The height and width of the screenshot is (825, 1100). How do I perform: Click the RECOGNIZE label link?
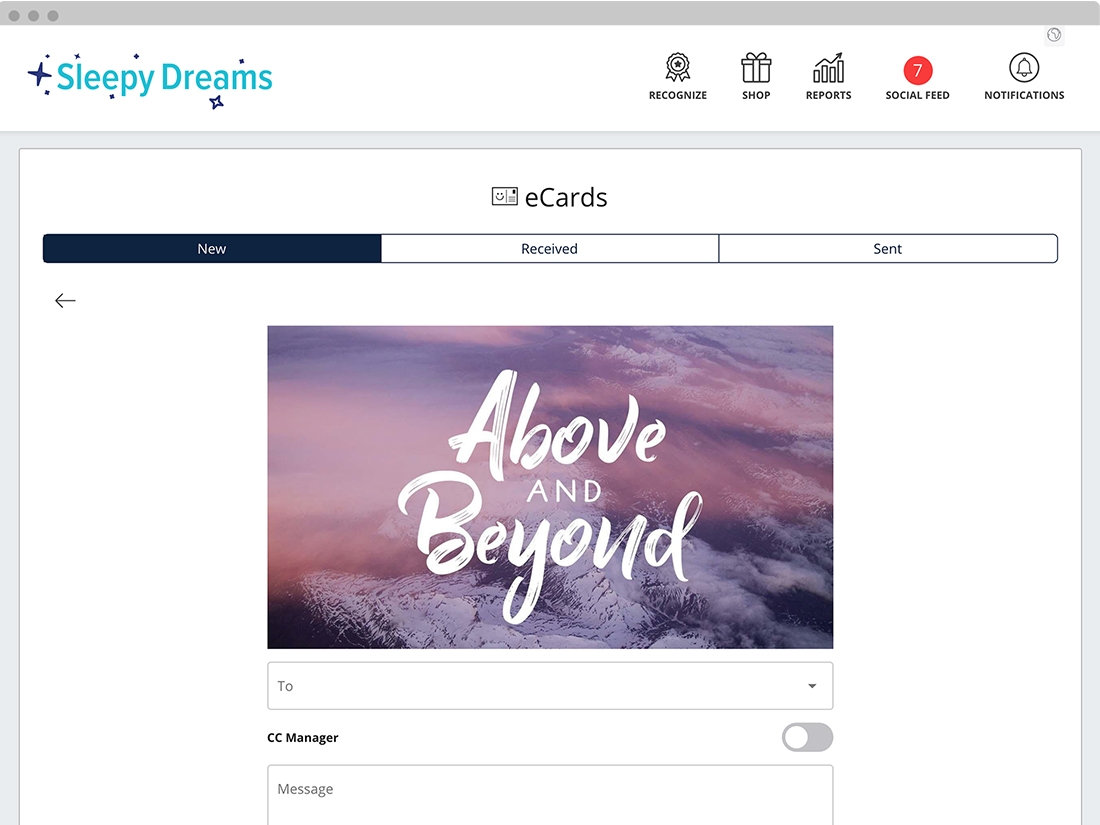[x=678, y=95]
